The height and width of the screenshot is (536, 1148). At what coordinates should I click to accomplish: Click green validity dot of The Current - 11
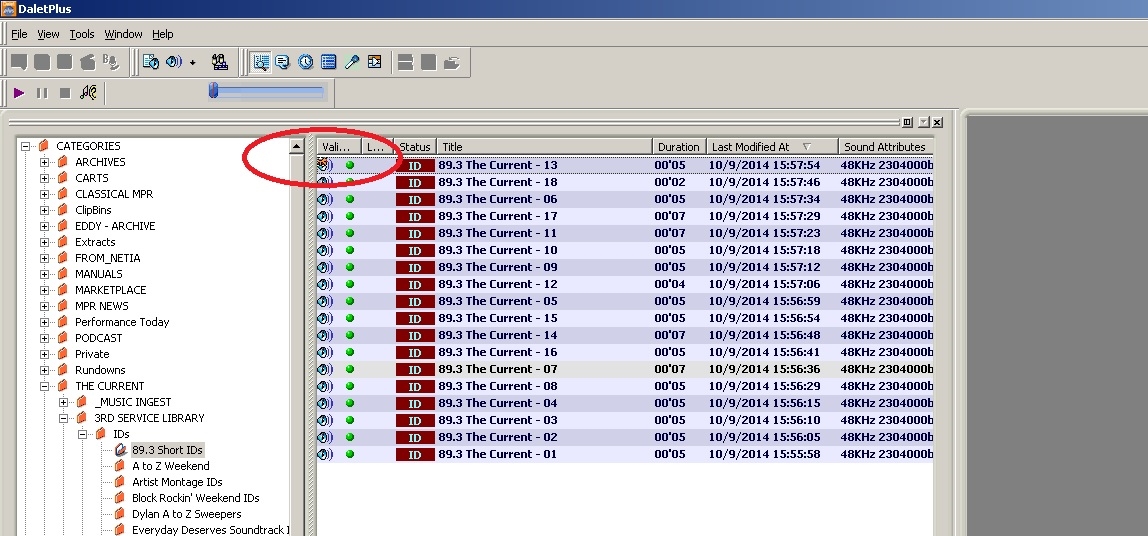click(350, 233)
